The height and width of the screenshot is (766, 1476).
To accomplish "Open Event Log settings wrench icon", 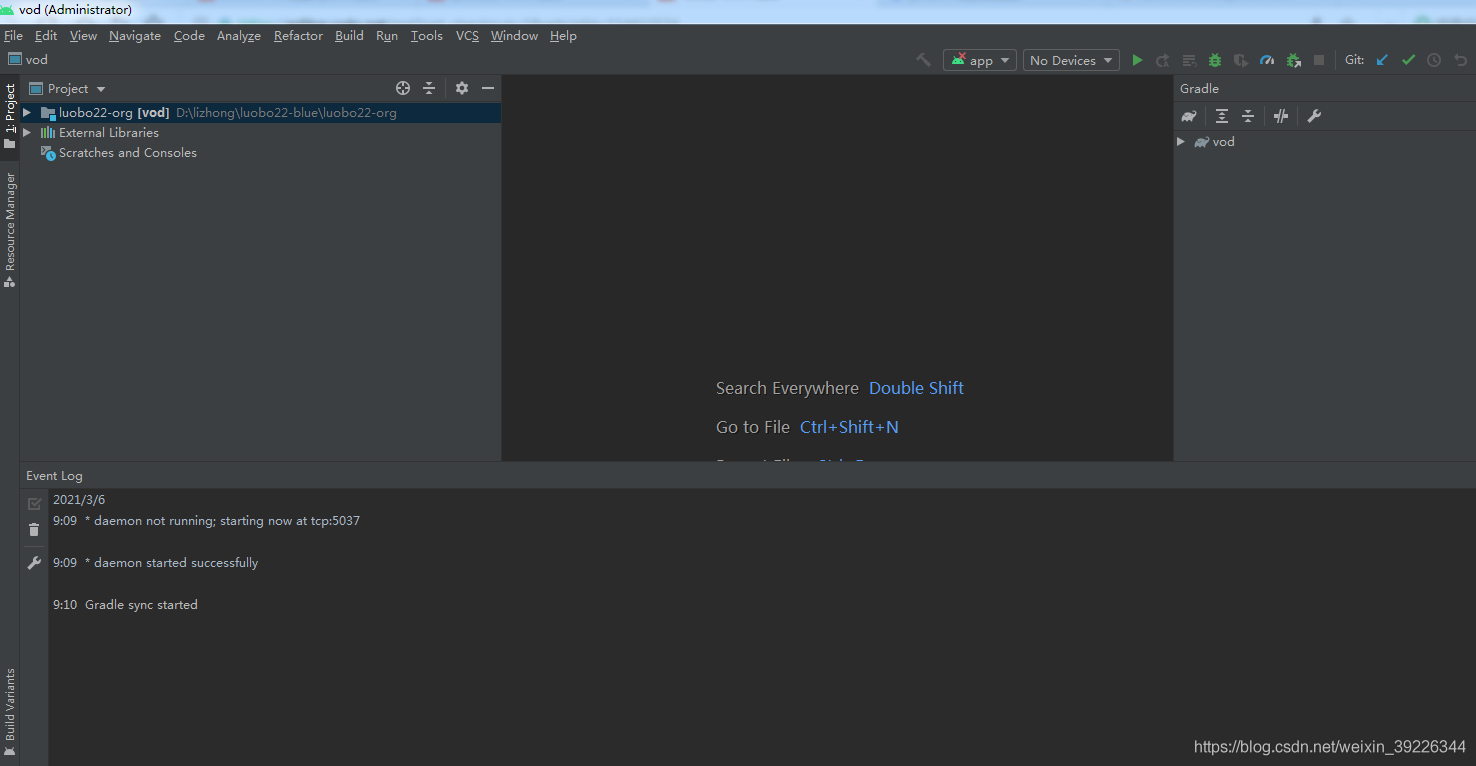I will pos(34,563).
